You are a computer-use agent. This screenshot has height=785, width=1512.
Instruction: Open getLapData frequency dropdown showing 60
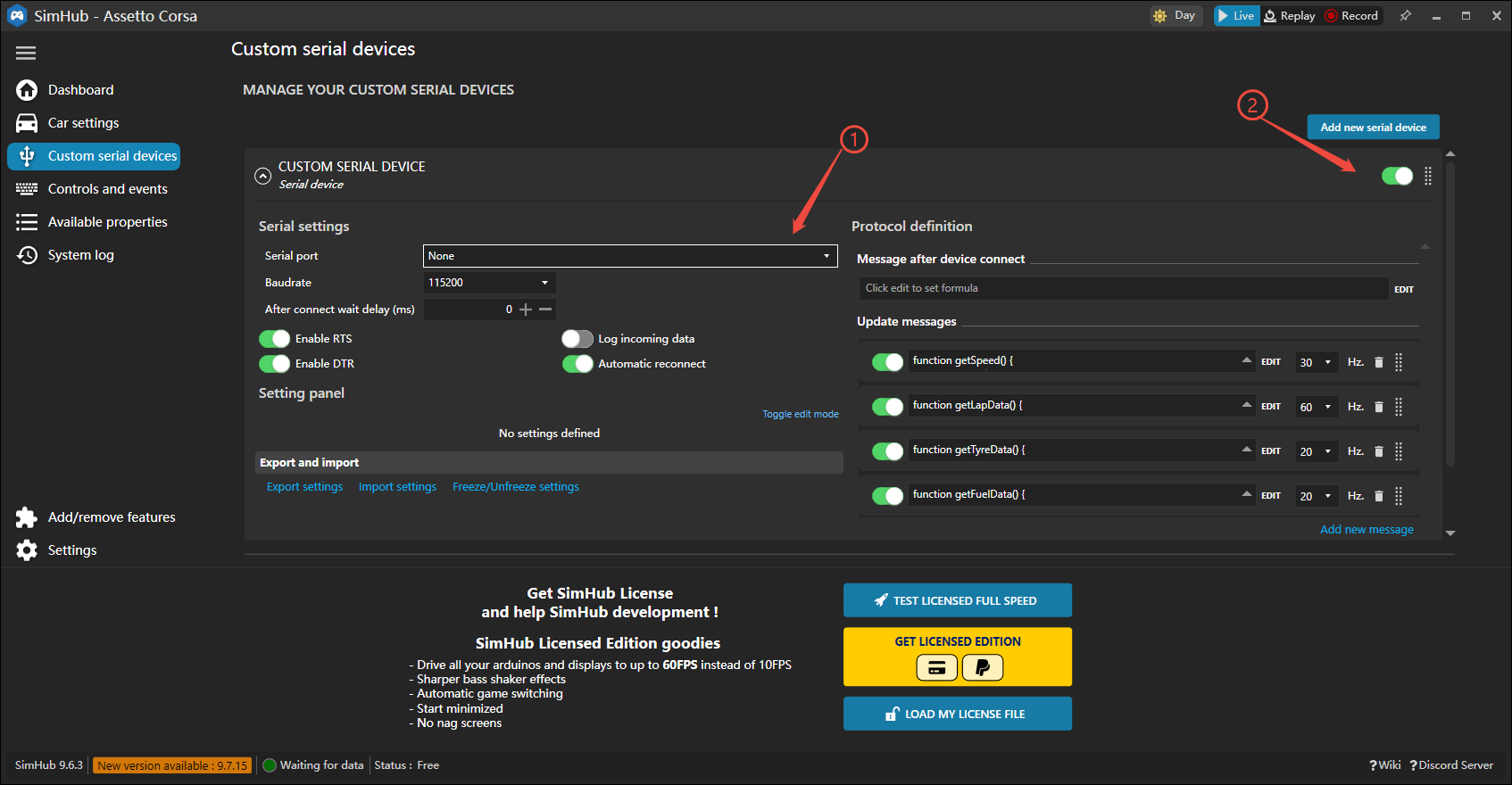[1317, 407]
